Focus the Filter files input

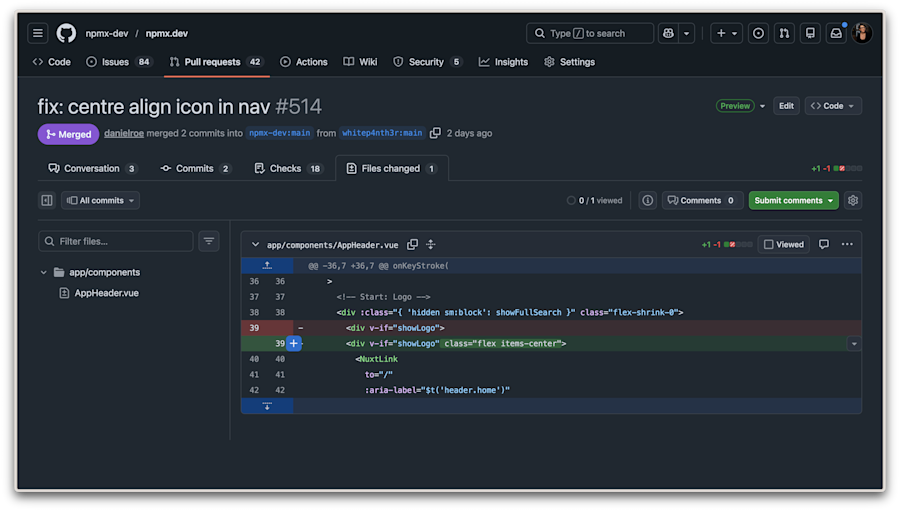click(x=116, y=241)
